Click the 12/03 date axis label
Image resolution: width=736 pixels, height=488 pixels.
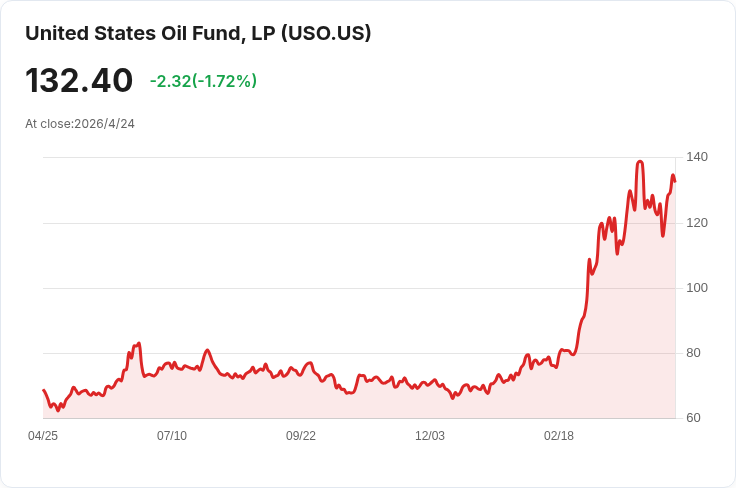pyautogui.click(x=430, y=436)
